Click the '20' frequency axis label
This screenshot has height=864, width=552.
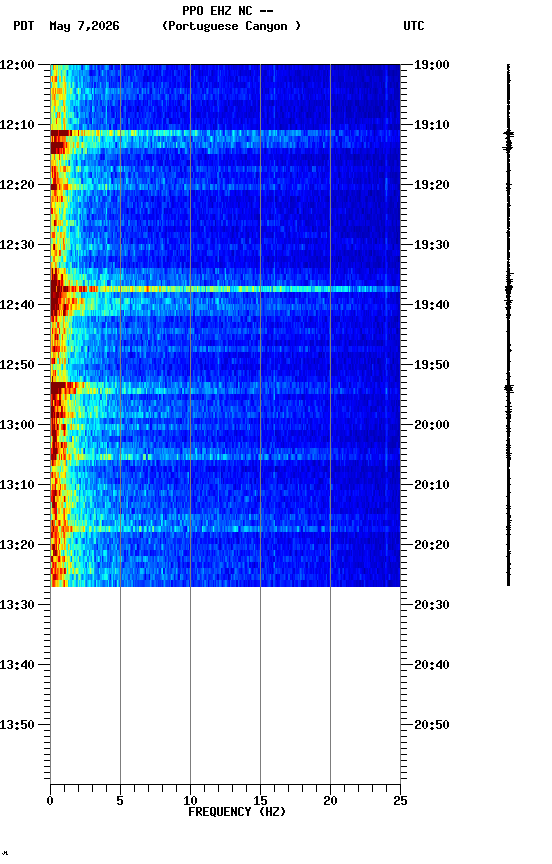330,801
